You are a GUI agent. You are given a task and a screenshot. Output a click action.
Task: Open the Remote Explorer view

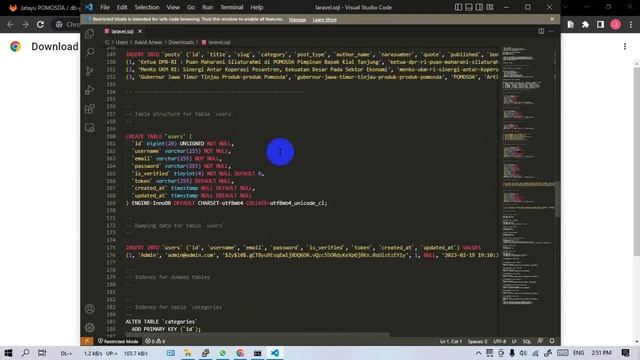click(90, 128)
